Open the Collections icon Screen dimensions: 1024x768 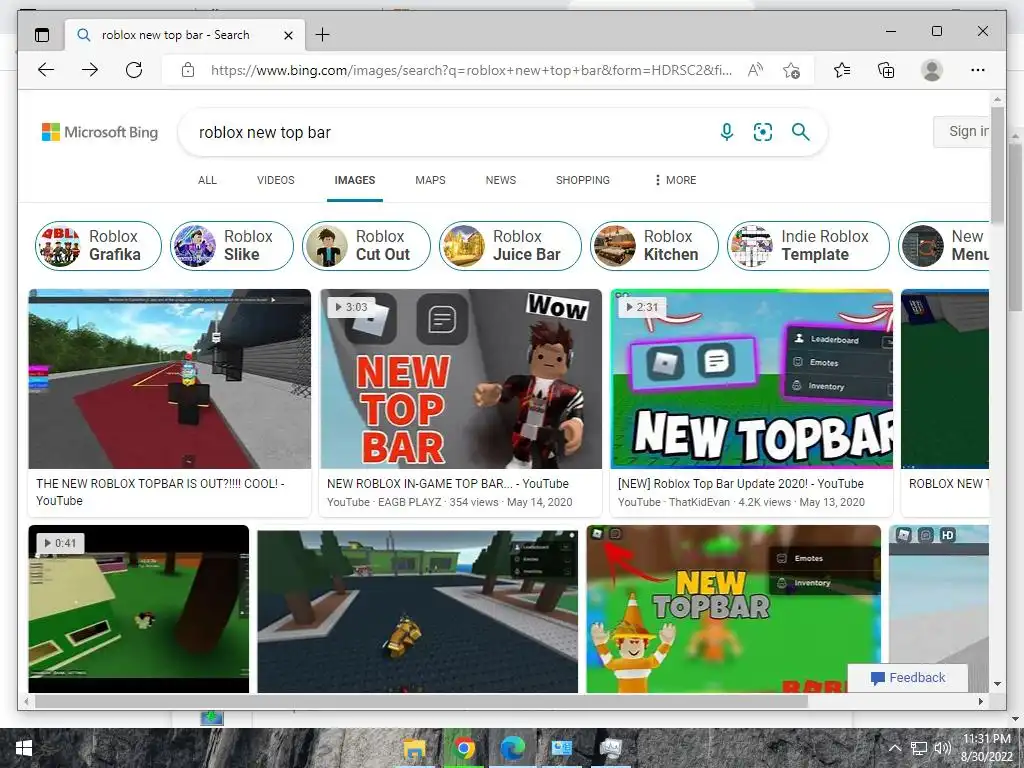tap(886, 70)
